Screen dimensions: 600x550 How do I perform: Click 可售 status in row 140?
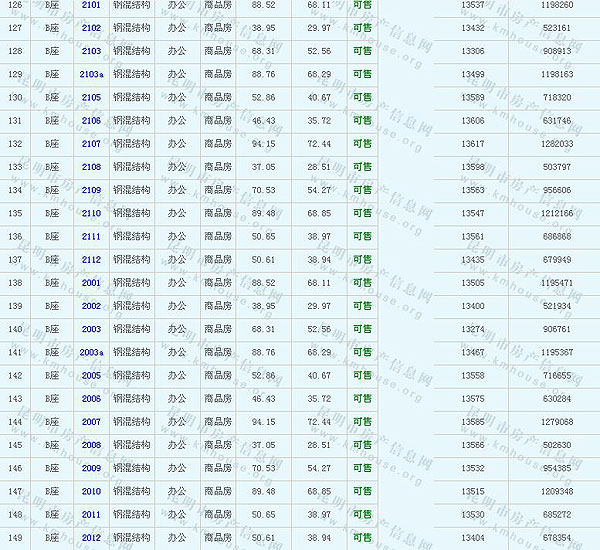tap(362, 329)
